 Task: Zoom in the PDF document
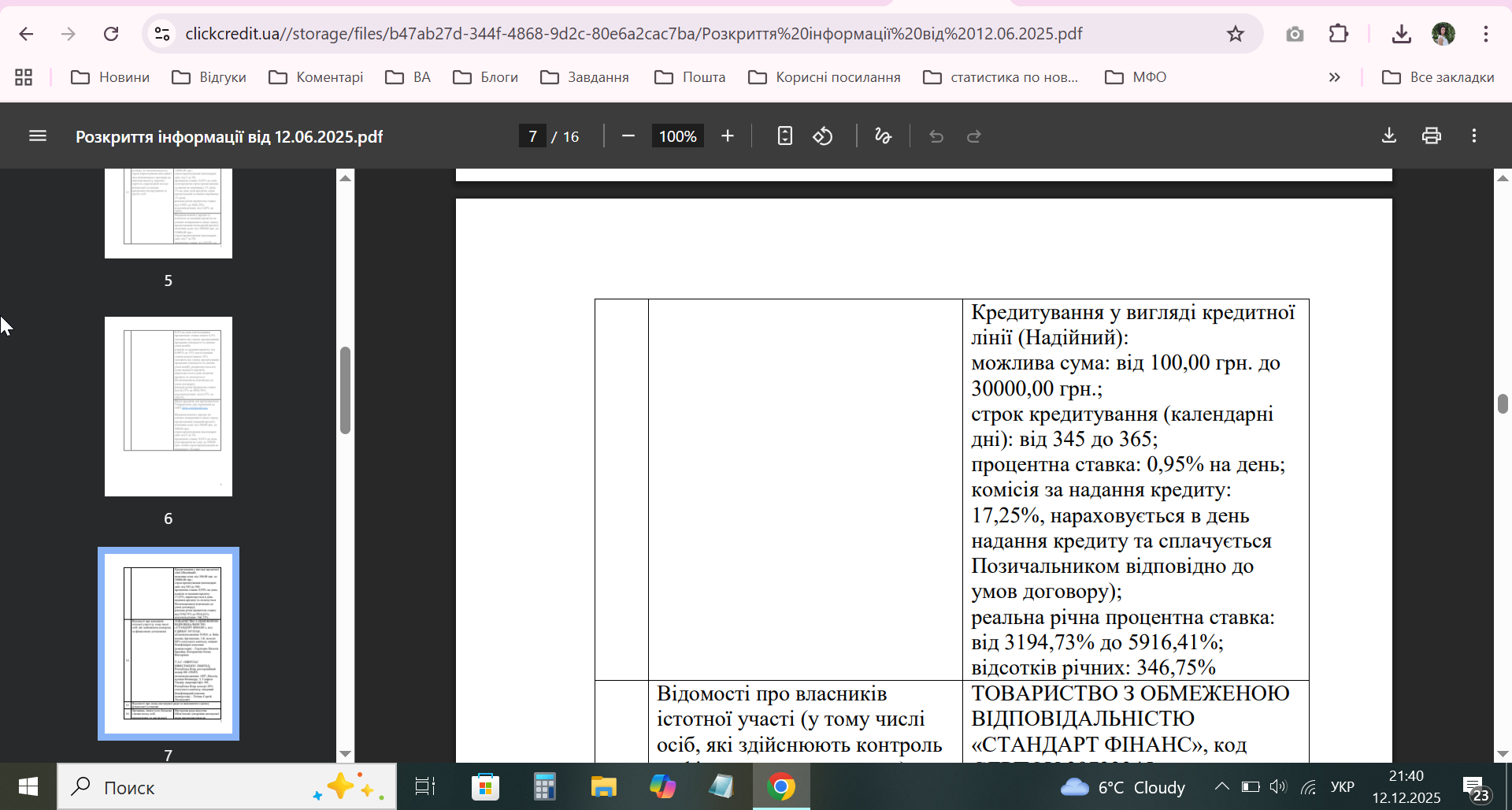728,136
